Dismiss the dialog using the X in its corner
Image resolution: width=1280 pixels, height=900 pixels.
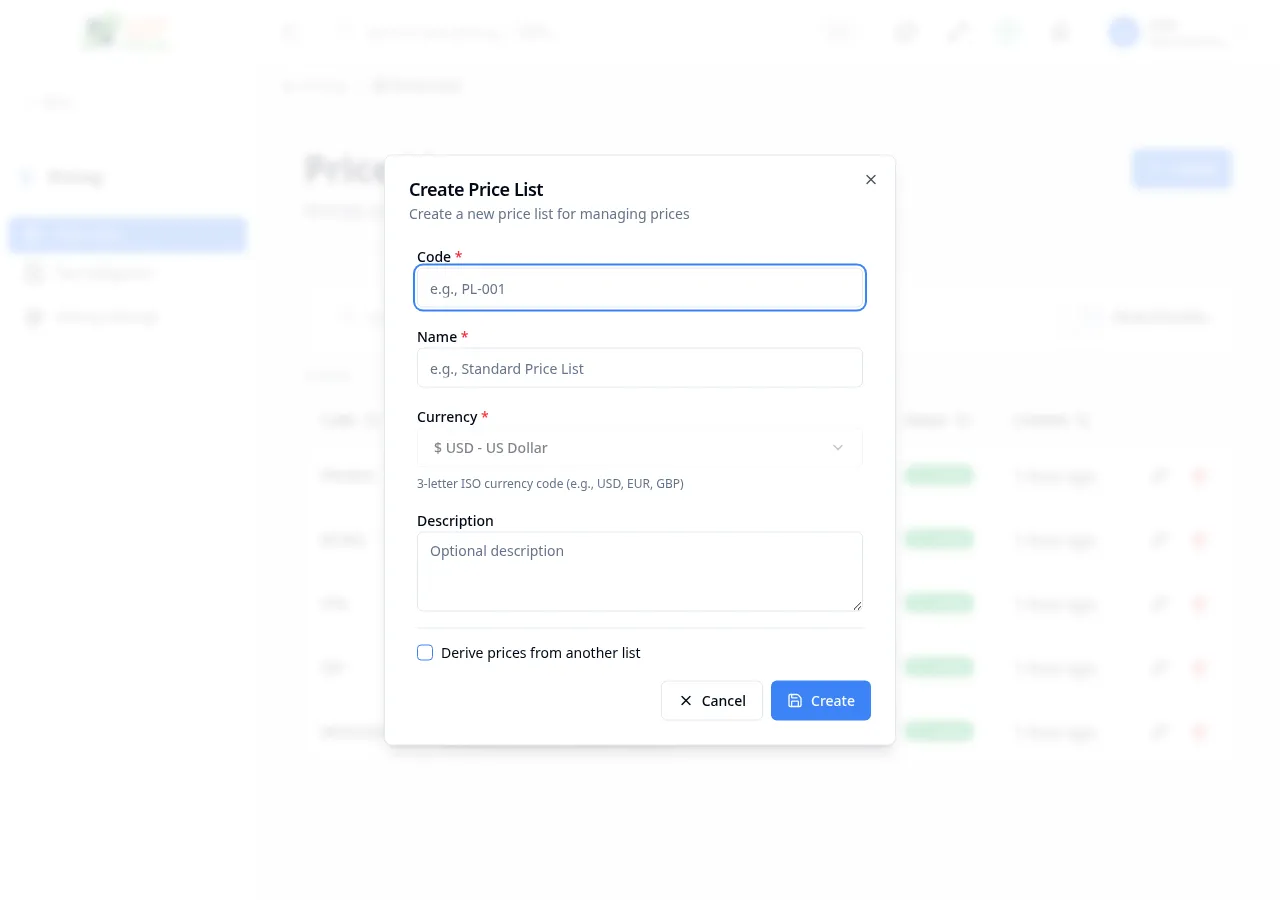pos(870,179)
